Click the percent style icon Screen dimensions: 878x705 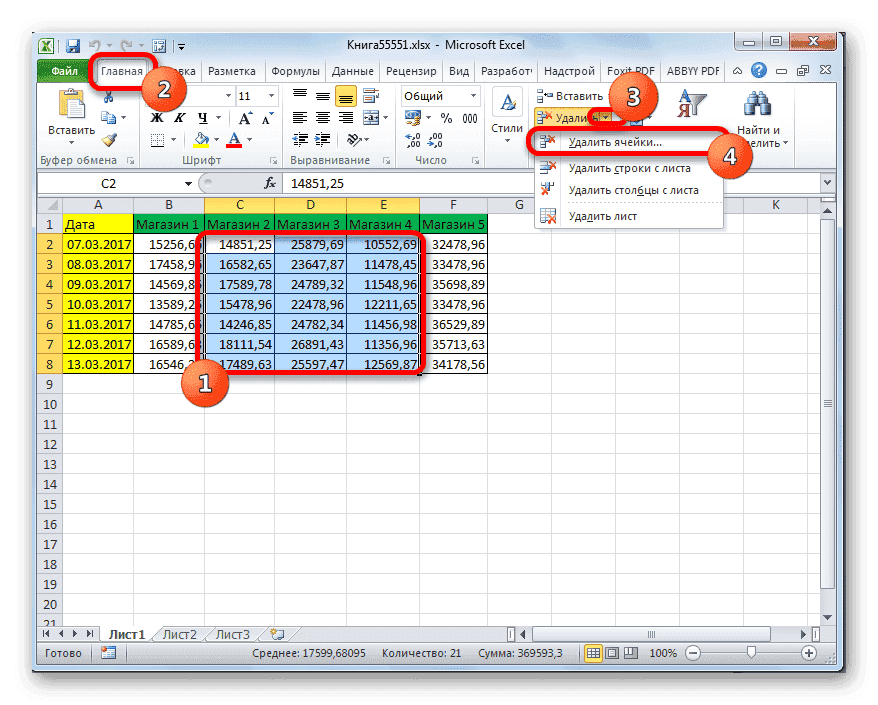[446, 117]
